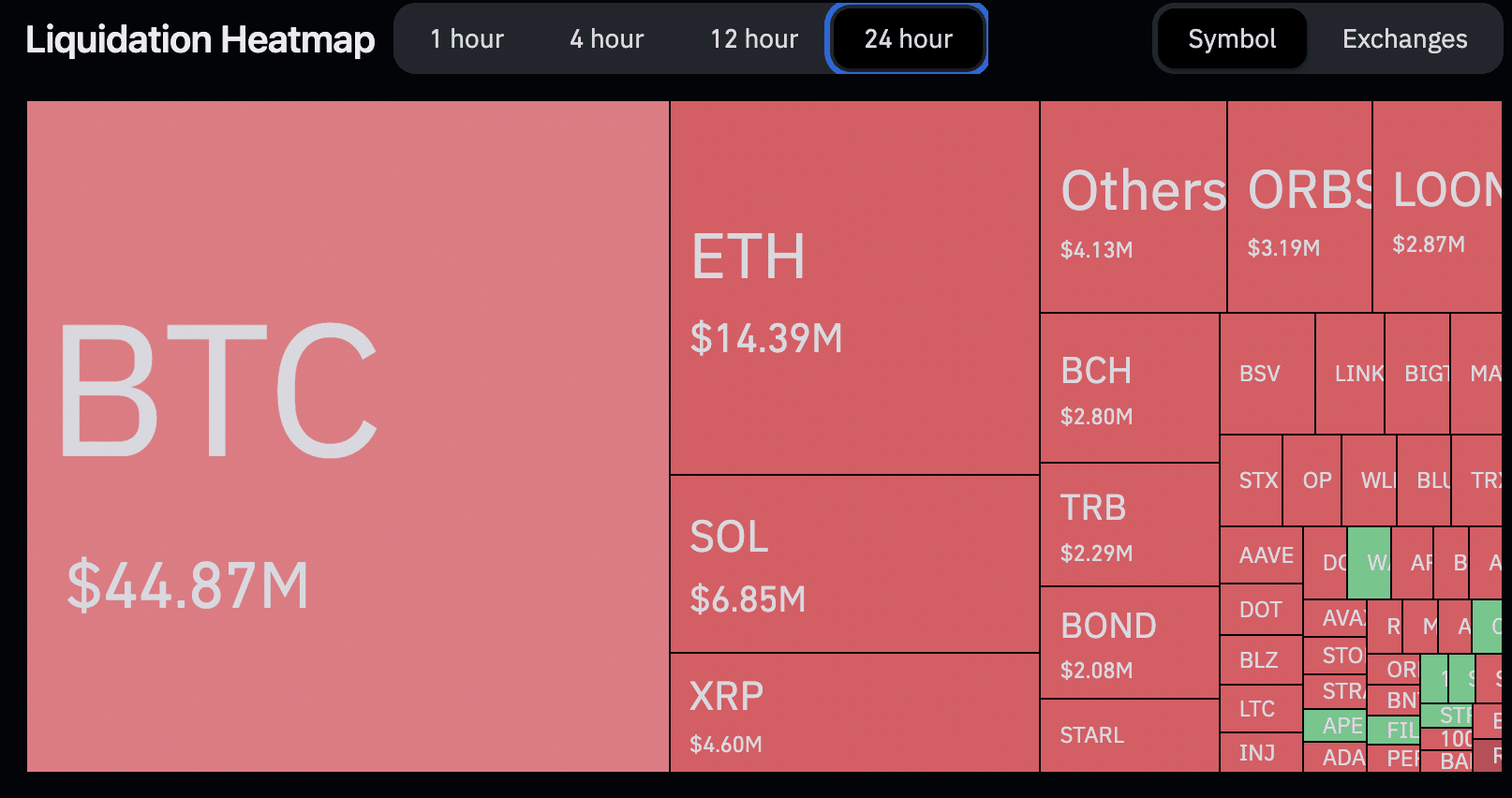This screenshot has height=798, width=1512.
Task: Select the BOND $2.08M block
Action: click(x=1129, y=643)
